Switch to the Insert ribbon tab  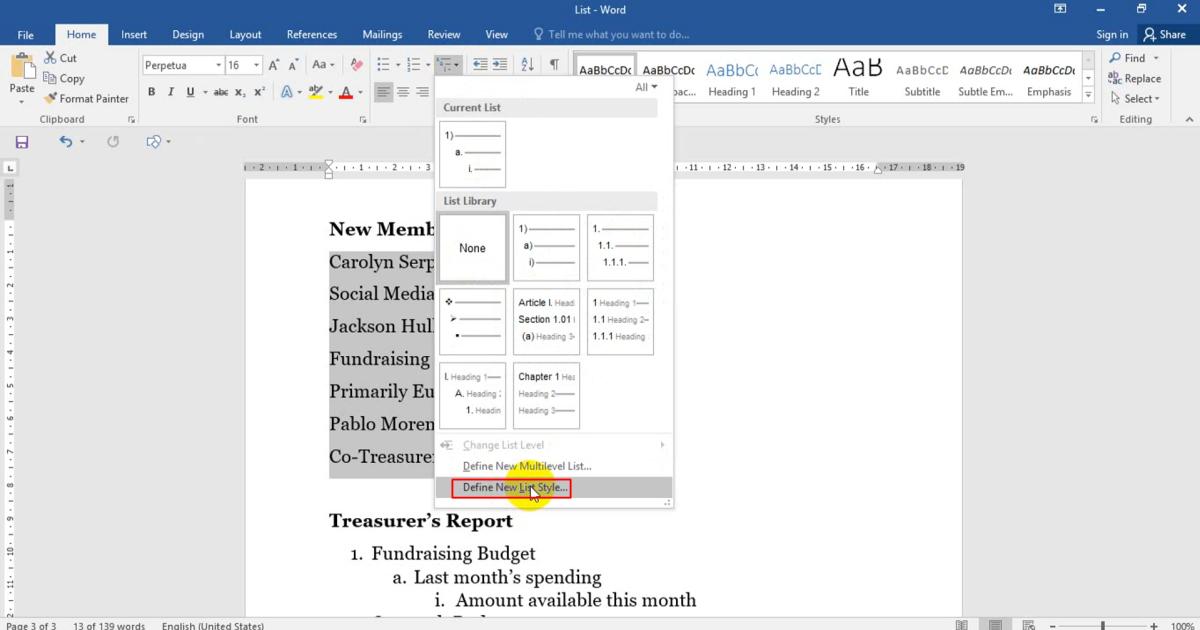pyautogui.click(x=134, y=33)
